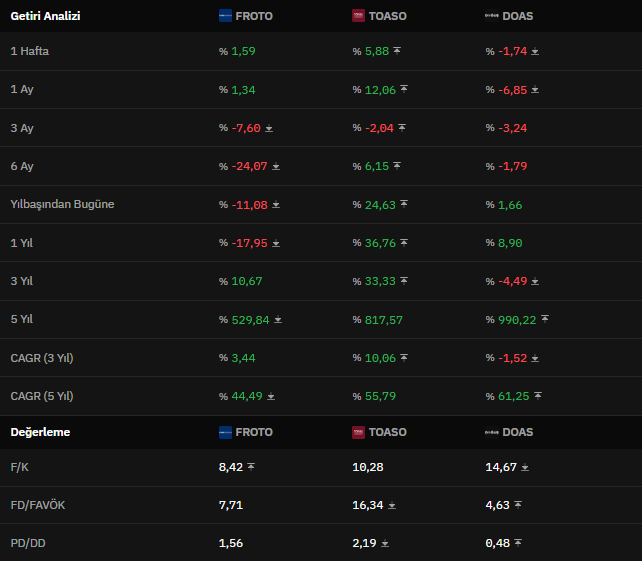Image resolution: width=642 pixels, height=561 pixels.
Task: Select the FD/FAVÖK row label
Action: pos(38,505)
